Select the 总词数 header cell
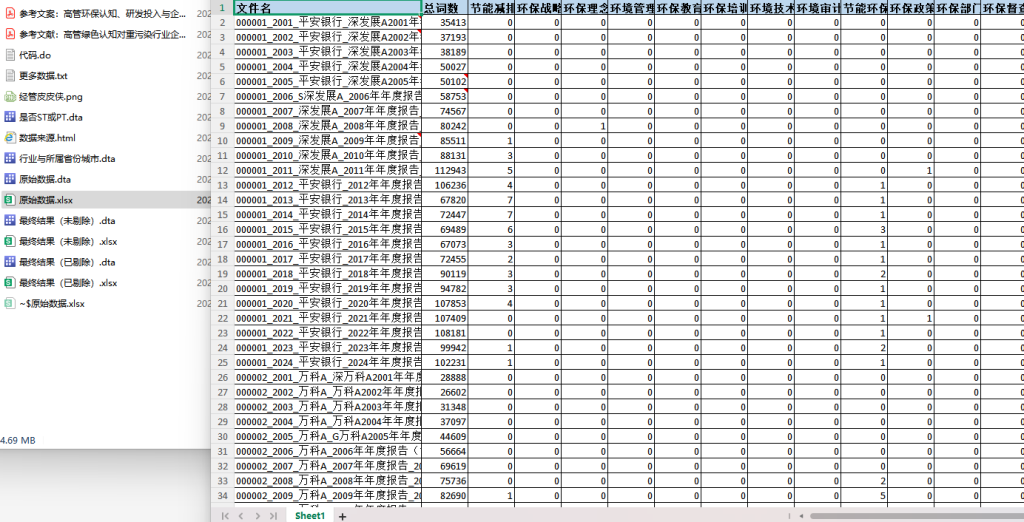Image resolution: width=1024 pixels, height=522 pixels. (x=445, y=8)
